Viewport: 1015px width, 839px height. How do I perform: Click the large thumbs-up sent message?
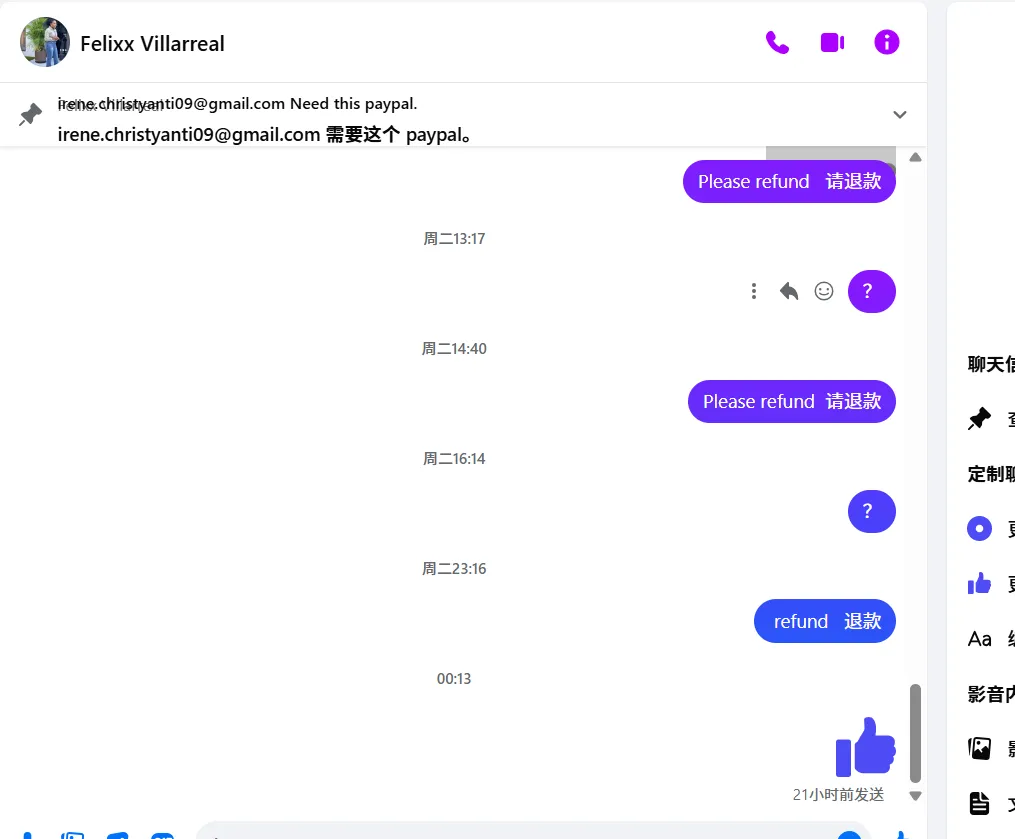(865, 746)
